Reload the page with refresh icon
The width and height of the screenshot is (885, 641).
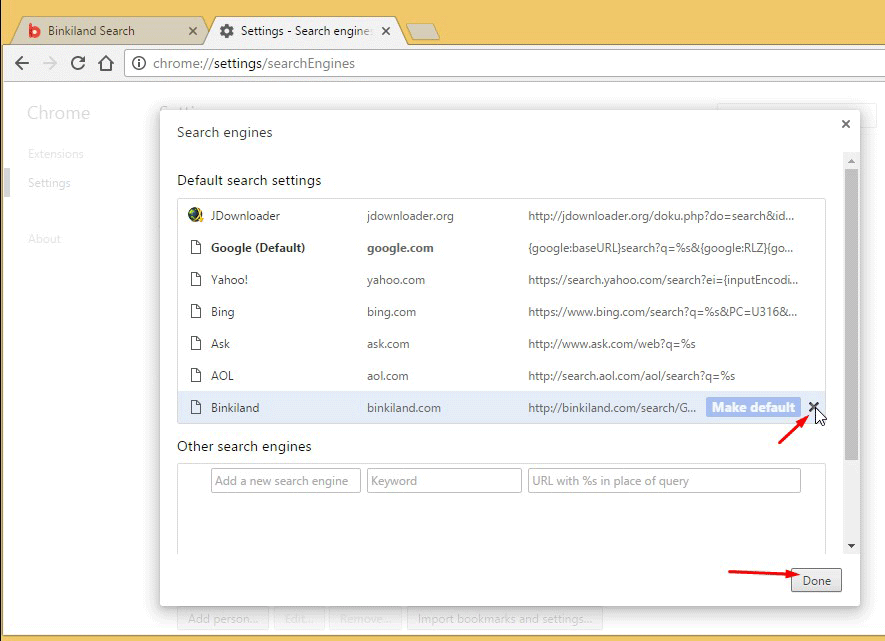(x=78, y=63)
